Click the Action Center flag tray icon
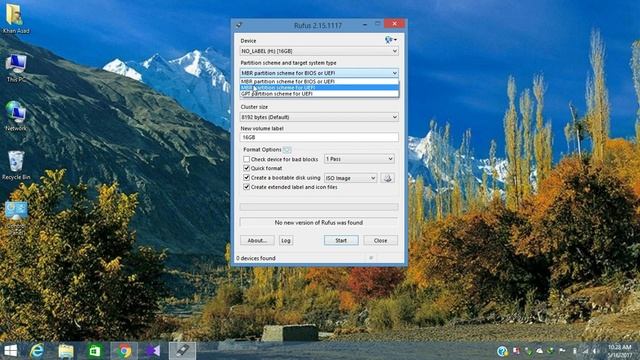Viewport: 640px width, 360px height. point(562,351)
